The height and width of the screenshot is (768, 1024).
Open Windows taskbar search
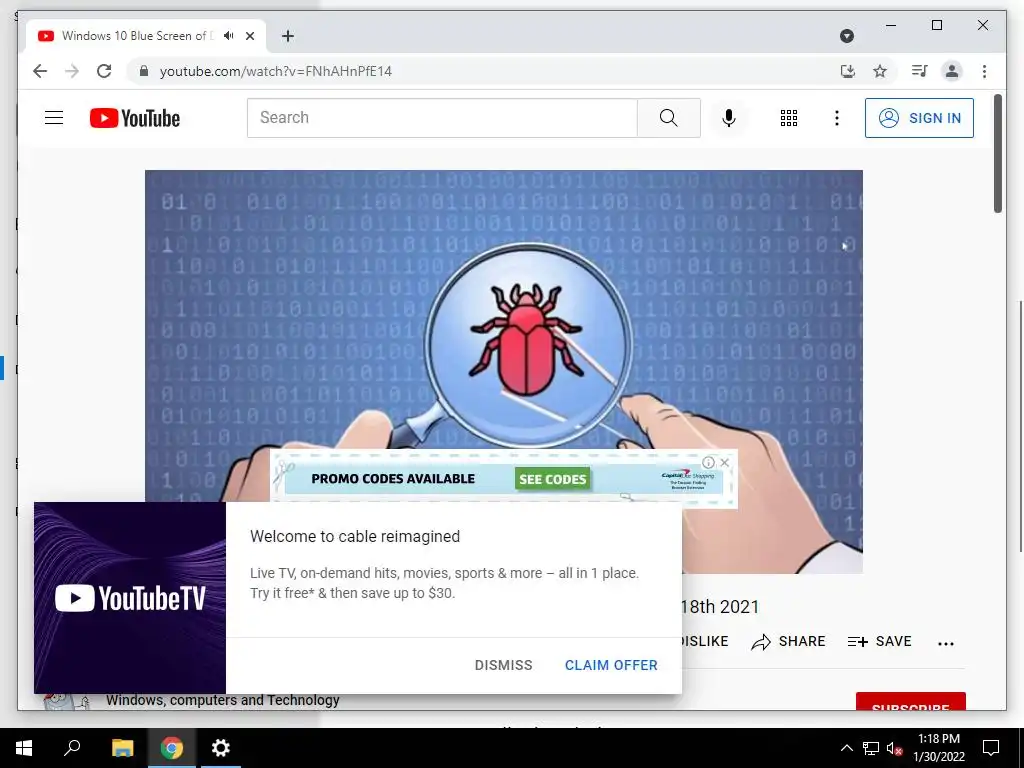click(x=72, y=748)
